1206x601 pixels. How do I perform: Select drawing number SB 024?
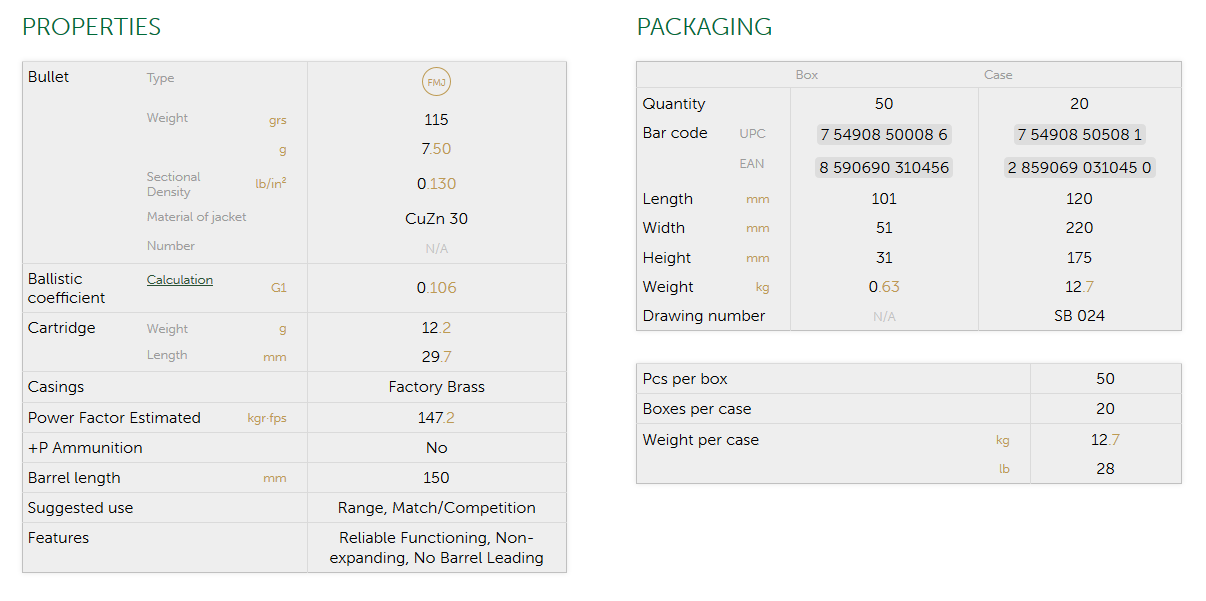(1079, 316)
